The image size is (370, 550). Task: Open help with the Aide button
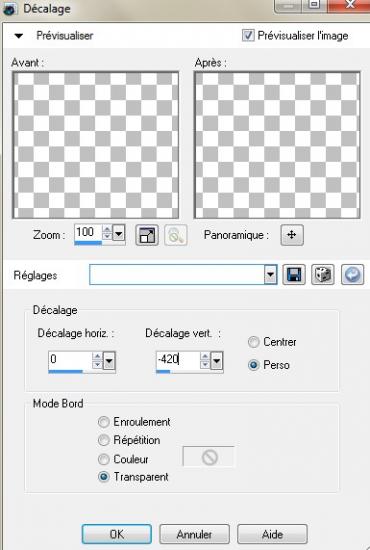272,534
